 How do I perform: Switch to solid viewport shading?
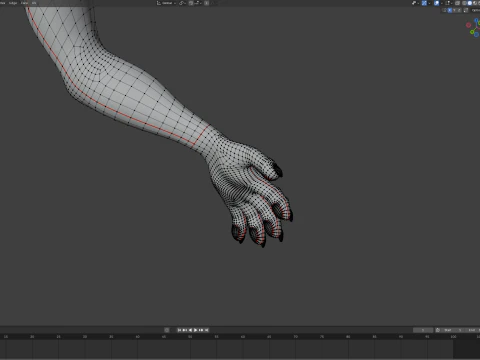tap(470, 3)
